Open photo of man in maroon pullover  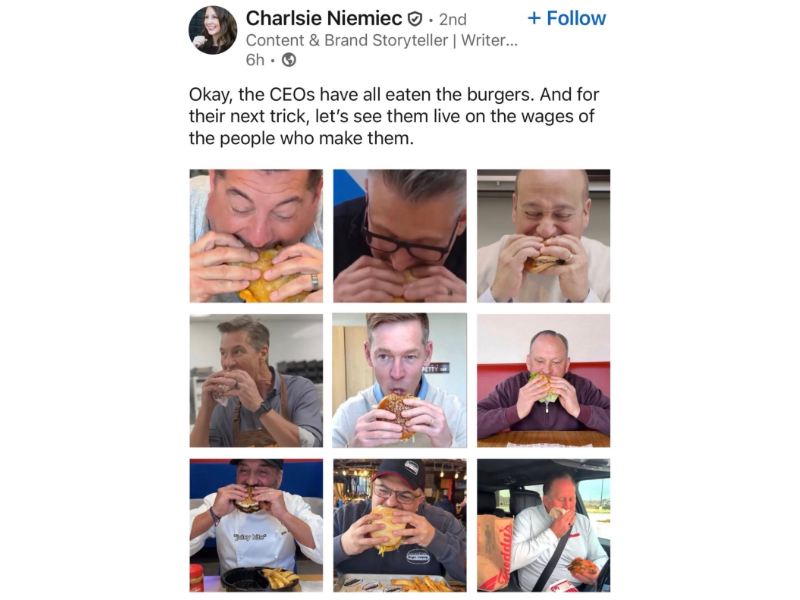[543, 381]
